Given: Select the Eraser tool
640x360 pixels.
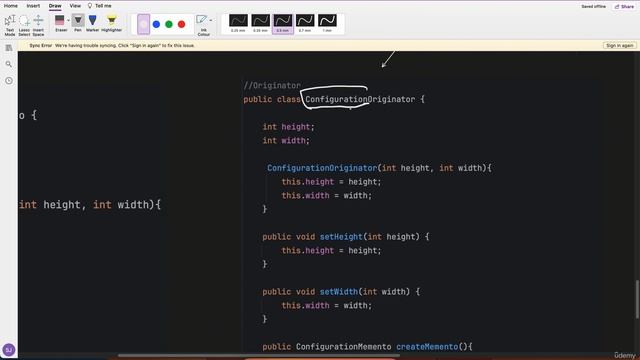Looking at the screenshot, I should coord(60,23).
